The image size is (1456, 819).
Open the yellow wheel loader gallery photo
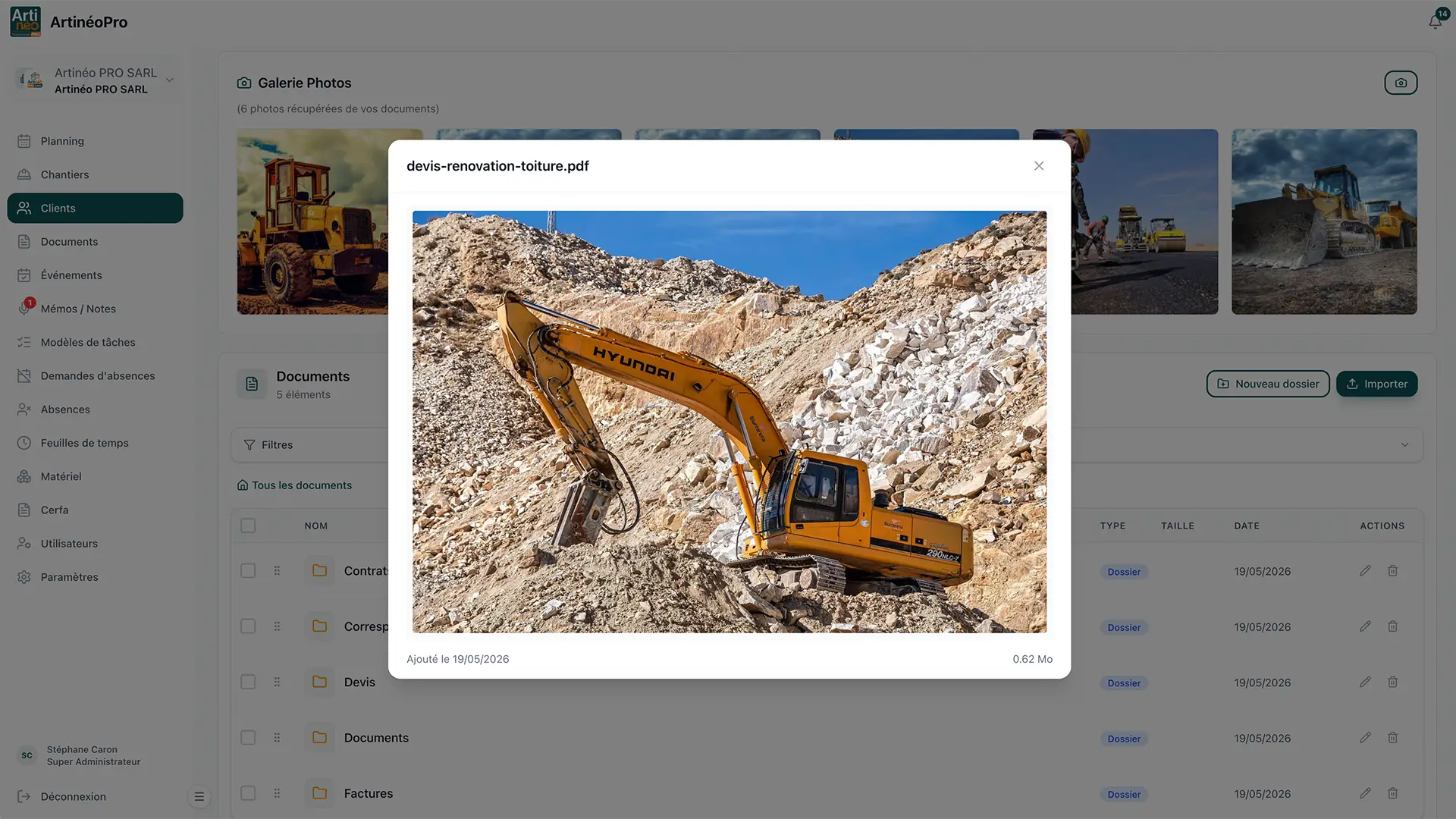[x=312, y=221]
